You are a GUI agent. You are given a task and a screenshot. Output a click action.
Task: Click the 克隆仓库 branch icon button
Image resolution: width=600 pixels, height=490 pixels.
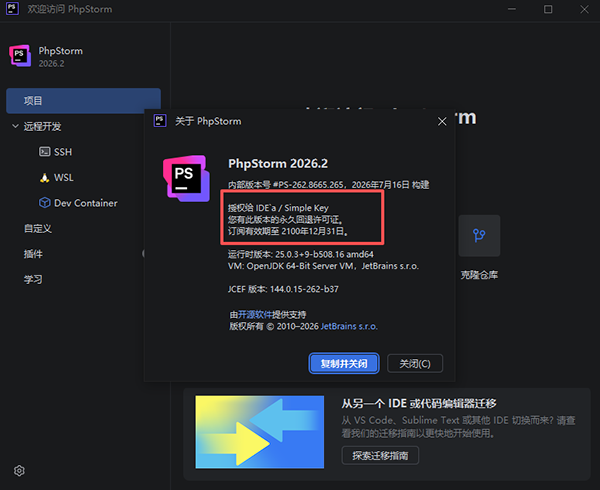[479, 236]
